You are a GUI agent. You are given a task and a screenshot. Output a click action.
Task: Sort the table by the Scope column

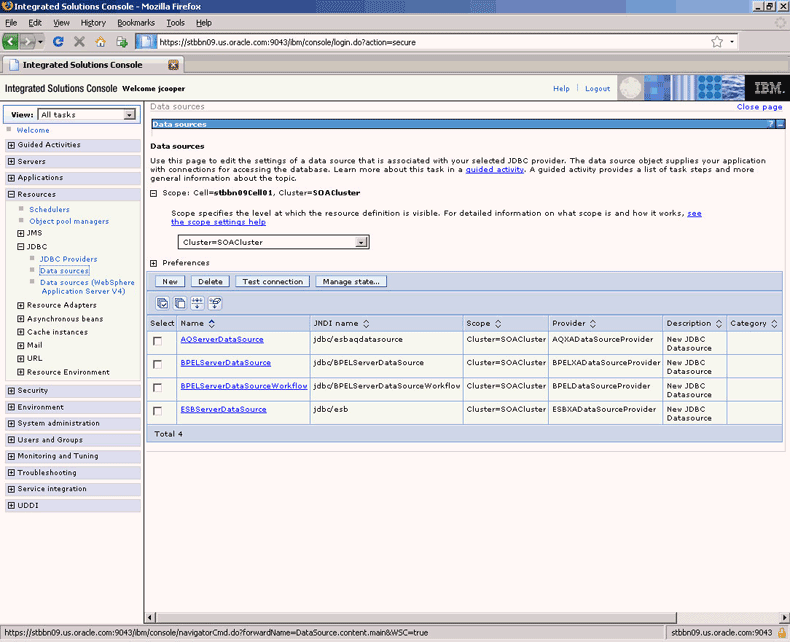pos(498,324)
